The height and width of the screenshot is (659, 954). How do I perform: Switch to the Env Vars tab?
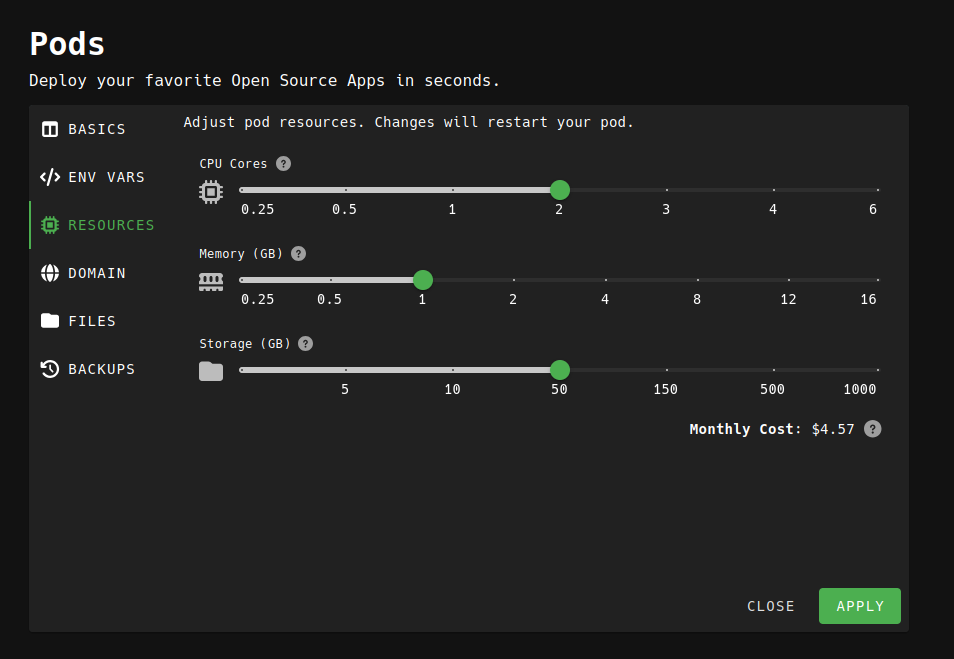pos(106,177)
